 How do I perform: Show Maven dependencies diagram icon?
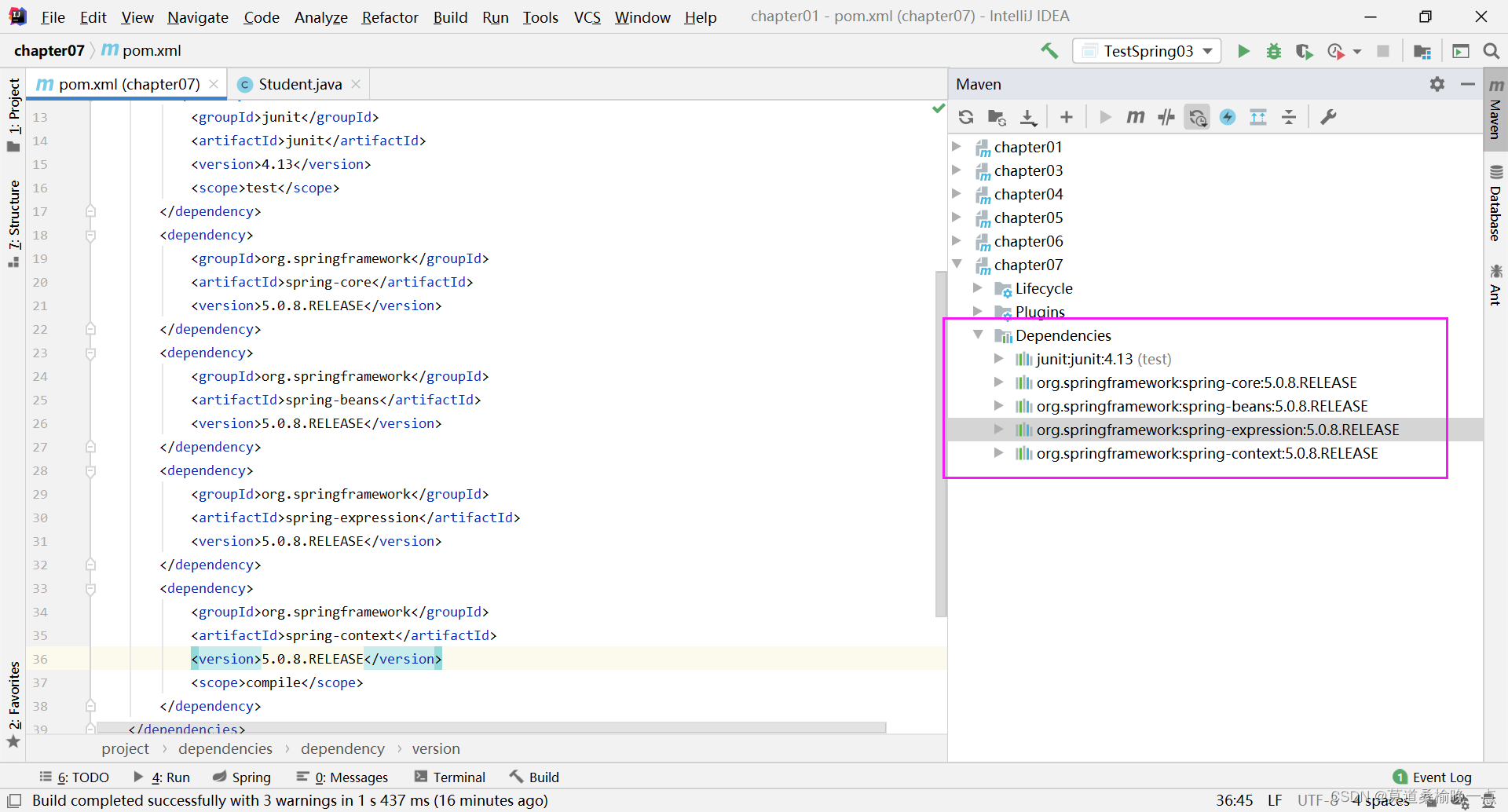[x=1258, y=117]
